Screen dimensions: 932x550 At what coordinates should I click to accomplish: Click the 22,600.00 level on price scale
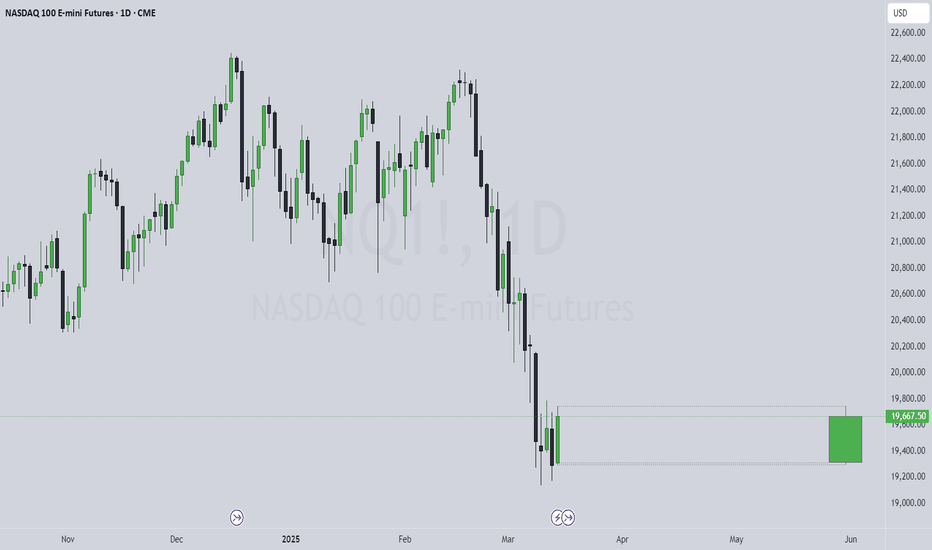click(908, 33)
